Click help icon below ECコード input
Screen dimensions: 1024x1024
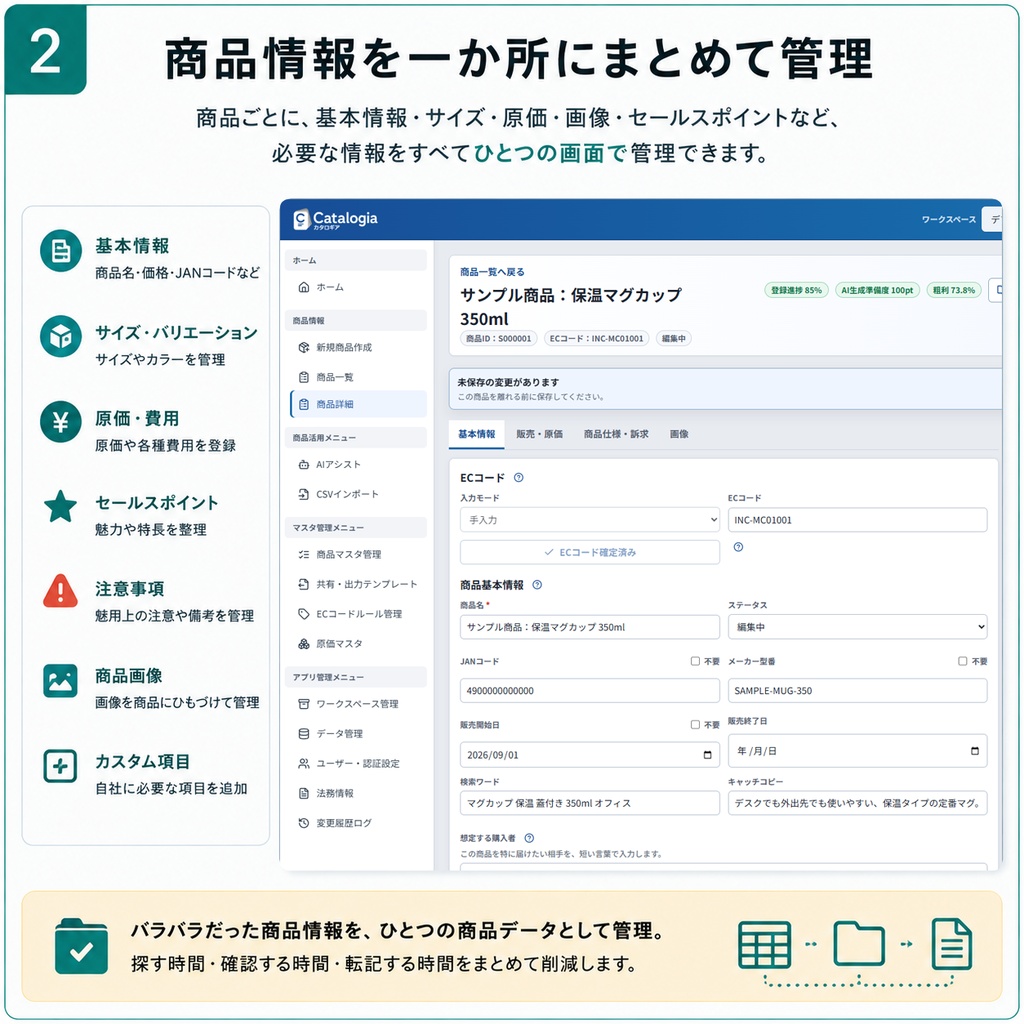(x=738, y=547)
